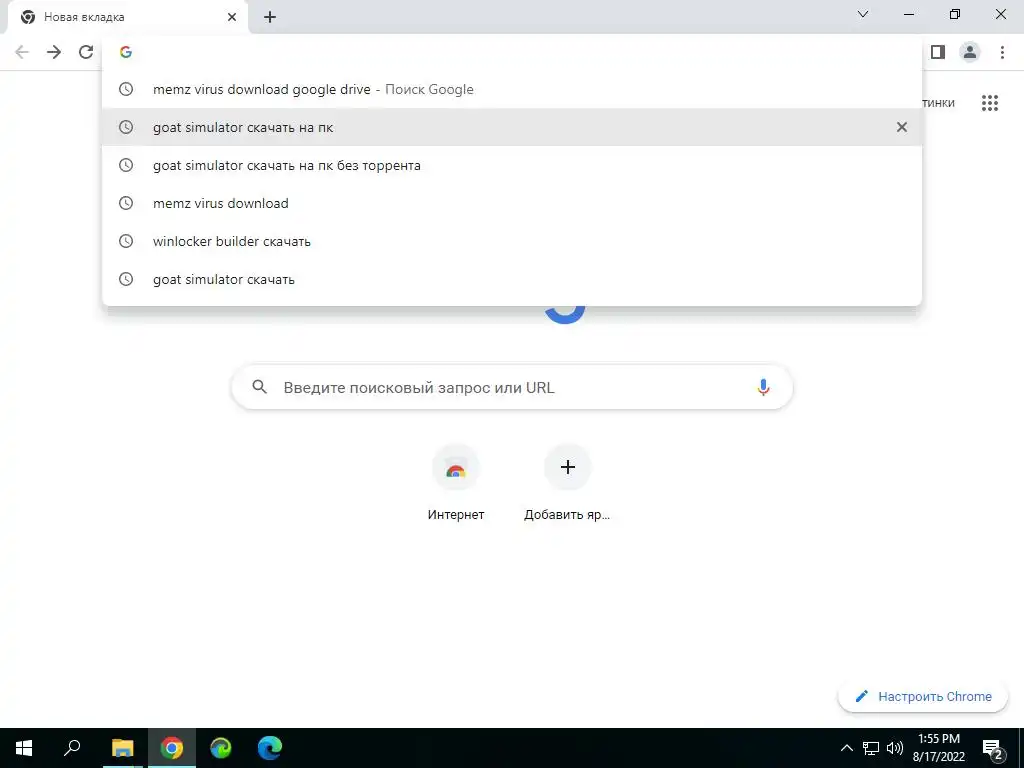Toggle the side panel icon

click(938, 52)
